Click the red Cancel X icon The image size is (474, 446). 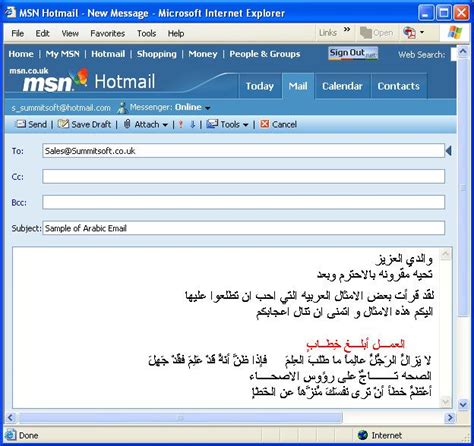[x=265, y=124]
